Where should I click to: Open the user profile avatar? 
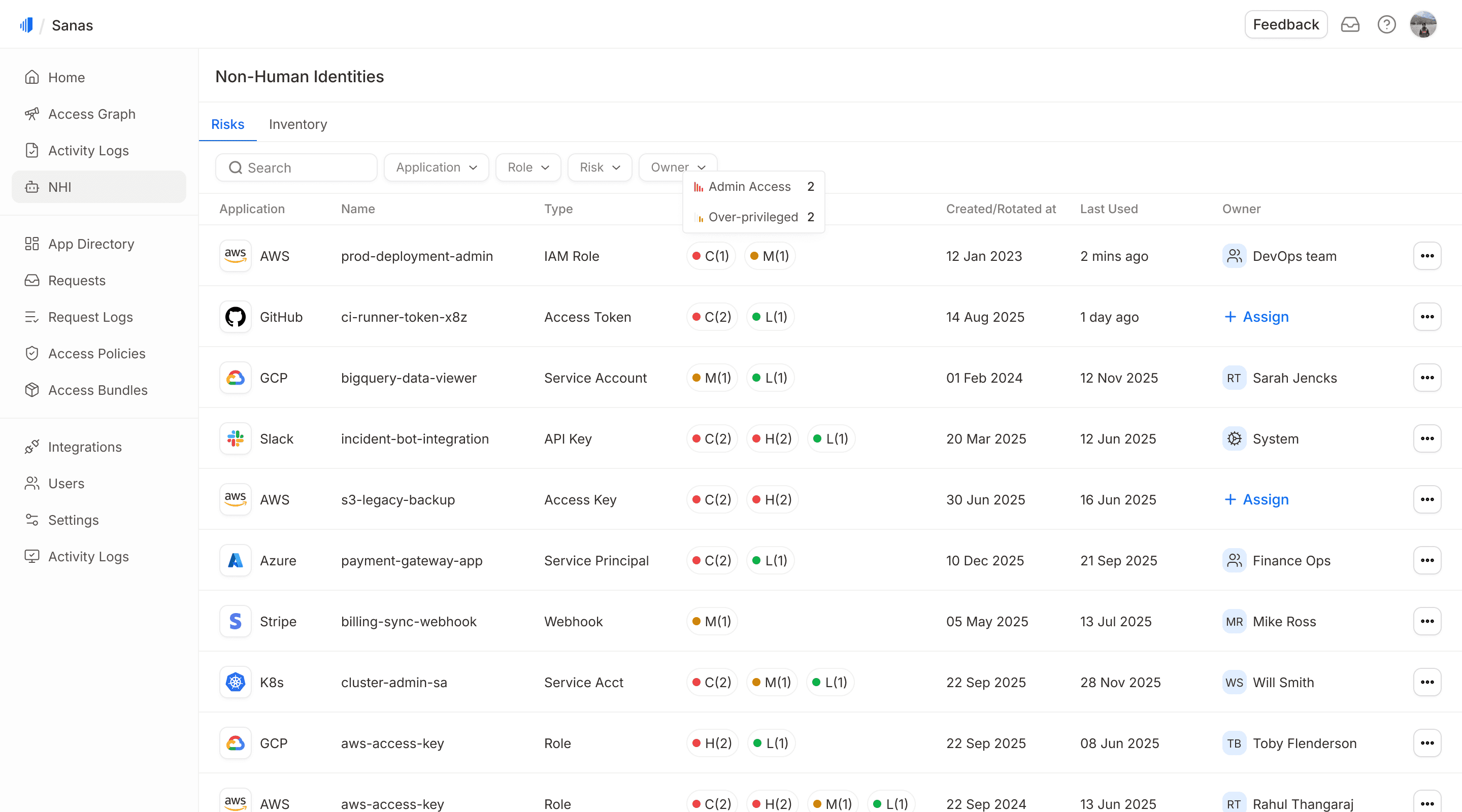tap(1423, 24)
